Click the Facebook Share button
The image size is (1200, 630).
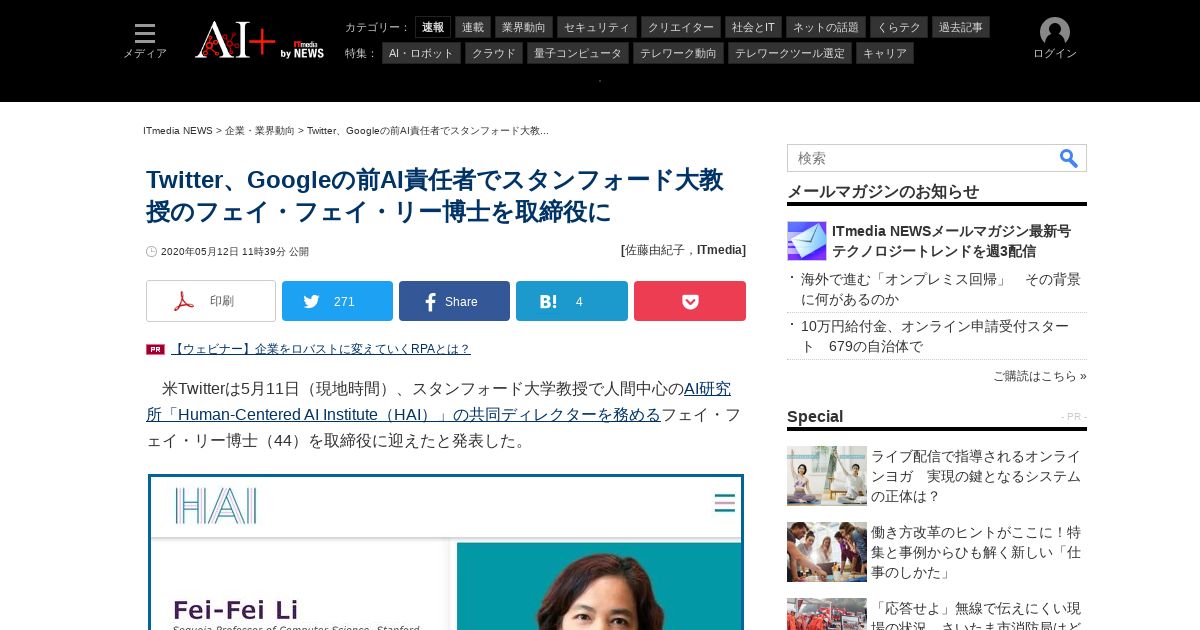point(454,301)
